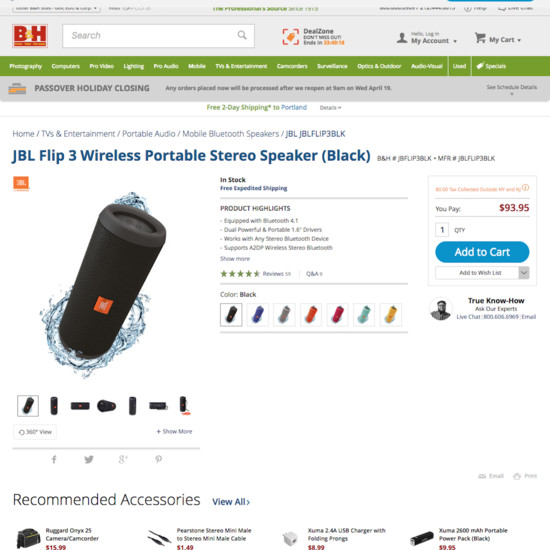
Task: Click the Print icon
Action: (517, 476)
